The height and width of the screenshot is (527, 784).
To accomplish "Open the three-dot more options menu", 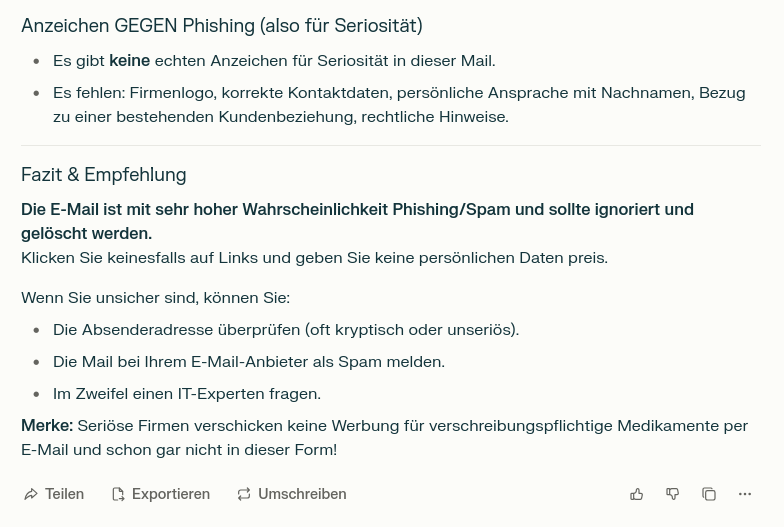I will click(x=745, y=494).
